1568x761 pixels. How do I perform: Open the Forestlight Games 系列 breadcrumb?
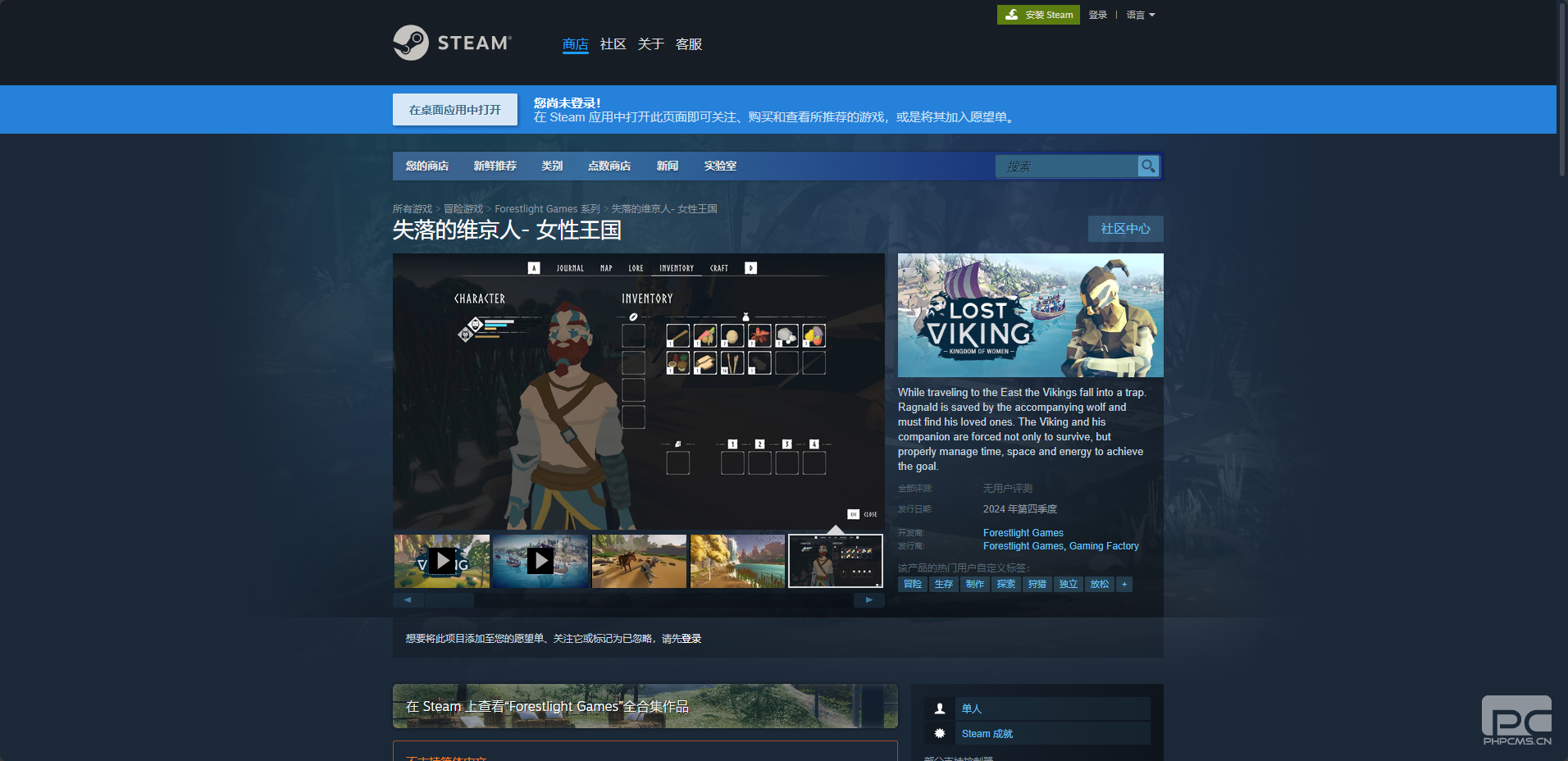[x=547, y=209]
